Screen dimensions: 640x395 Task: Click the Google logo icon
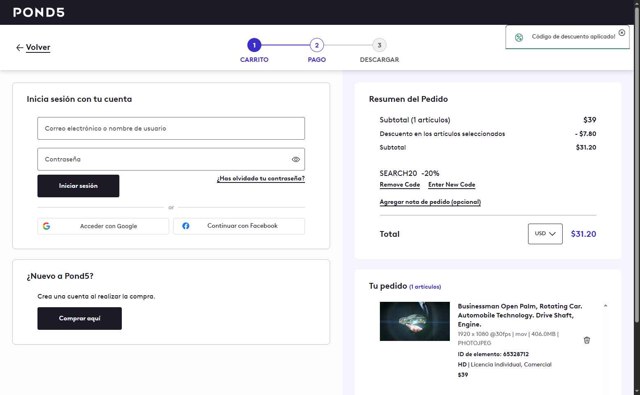(47, 226)
